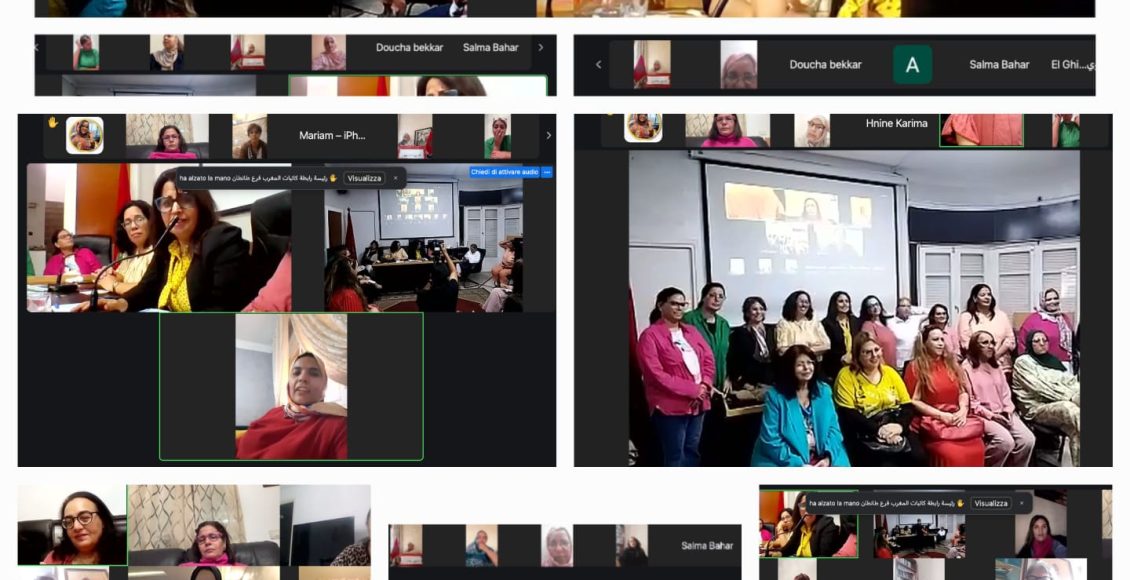Click the raised hand icon above the left meeting
The height and width of the screenshot is (580, 1130).
point(53,122)
